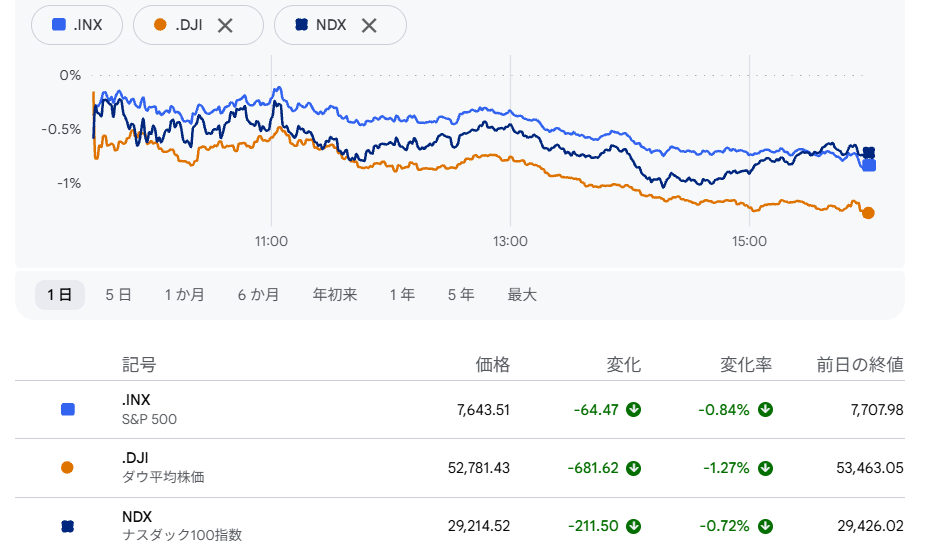Show the 最大 maximum range
The height and width of the screenshot is (548, 926).
click(x=522, y=295)
